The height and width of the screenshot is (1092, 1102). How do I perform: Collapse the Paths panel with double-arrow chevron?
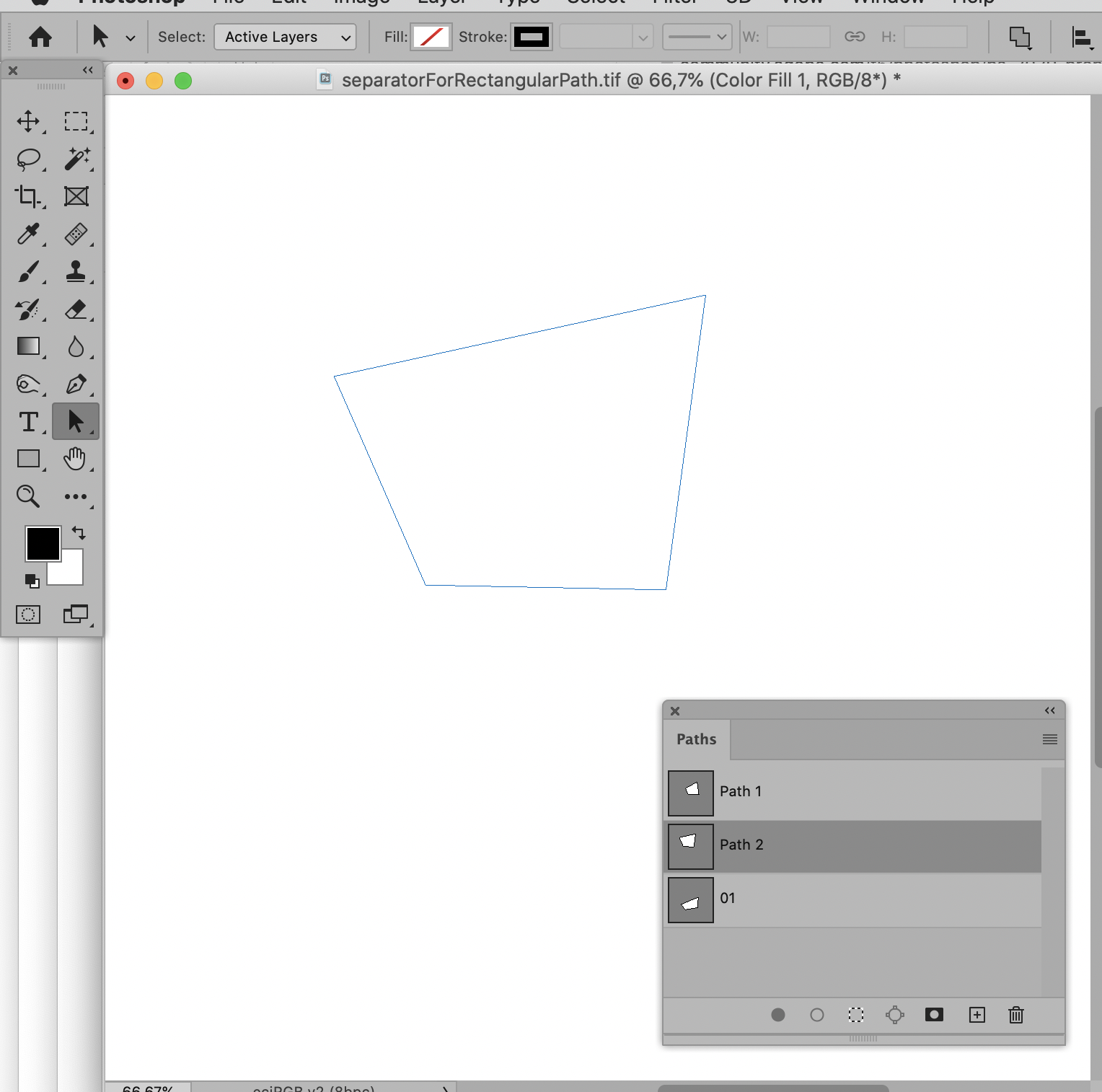pyautogui.click(x=1049, y=710)
